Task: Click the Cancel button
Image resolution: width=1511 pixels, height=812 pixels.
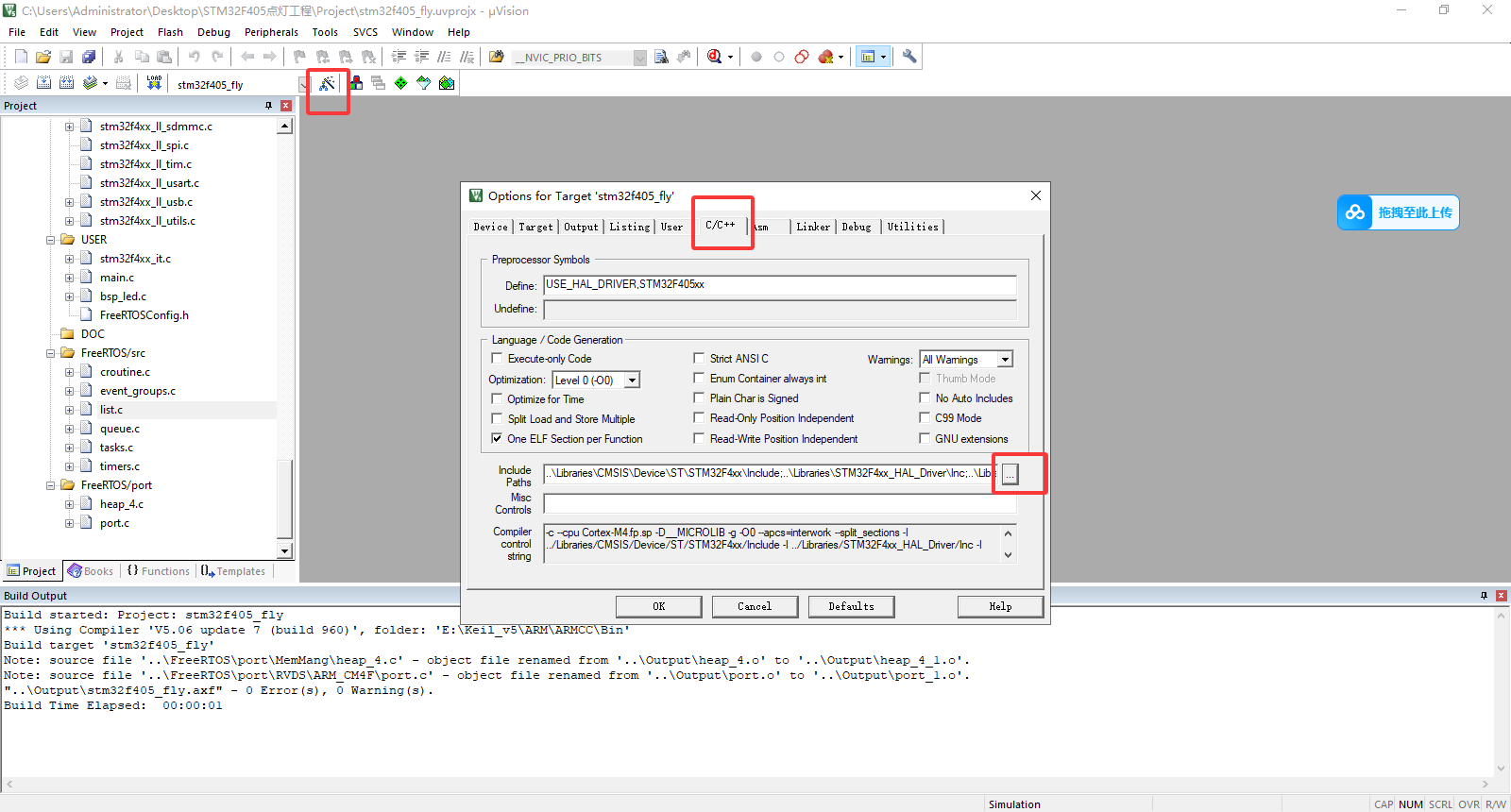Action: tap(755, 606)
